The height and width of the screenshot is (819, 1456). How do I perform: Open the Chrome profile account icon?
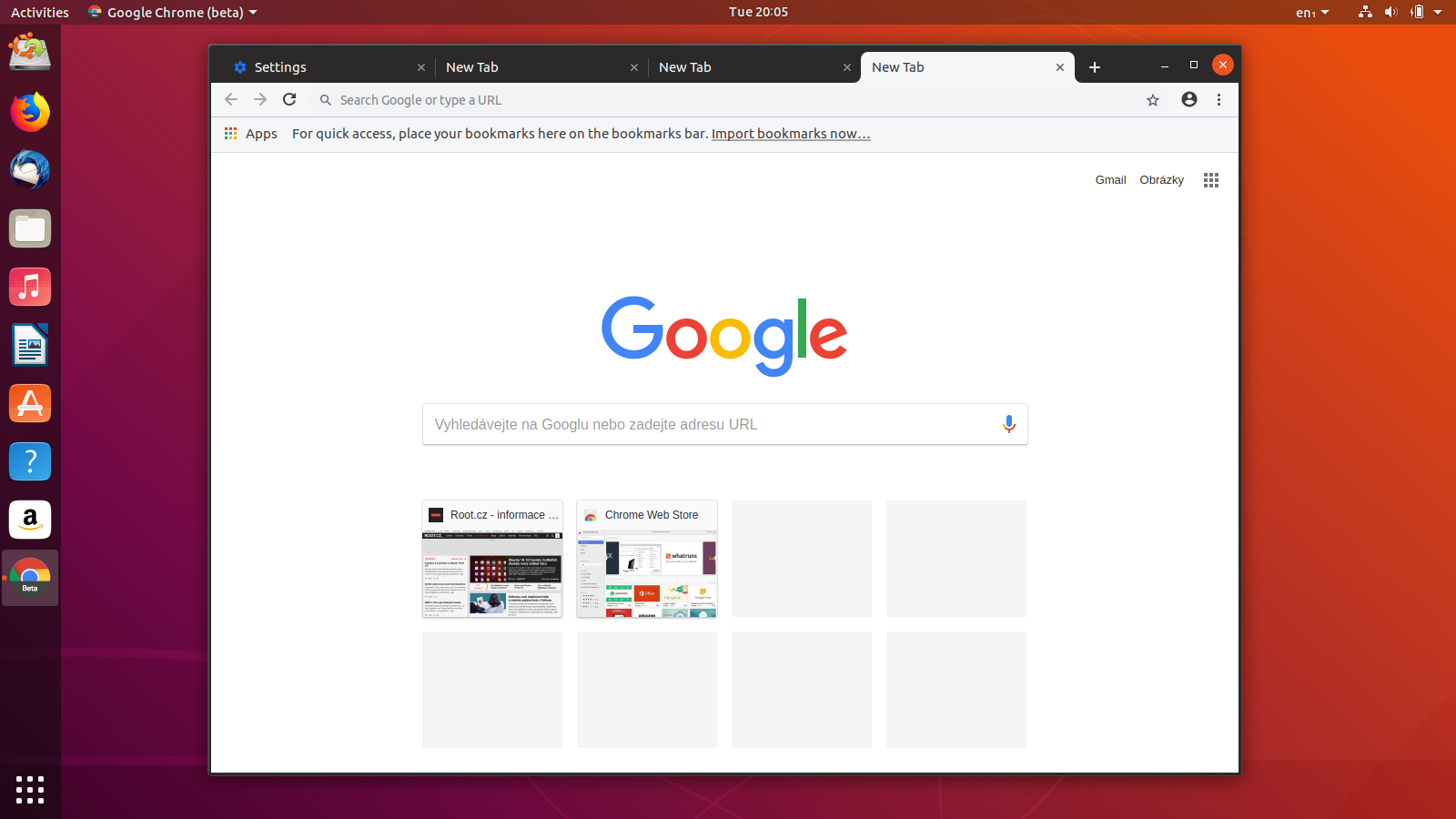(1189, 99)
